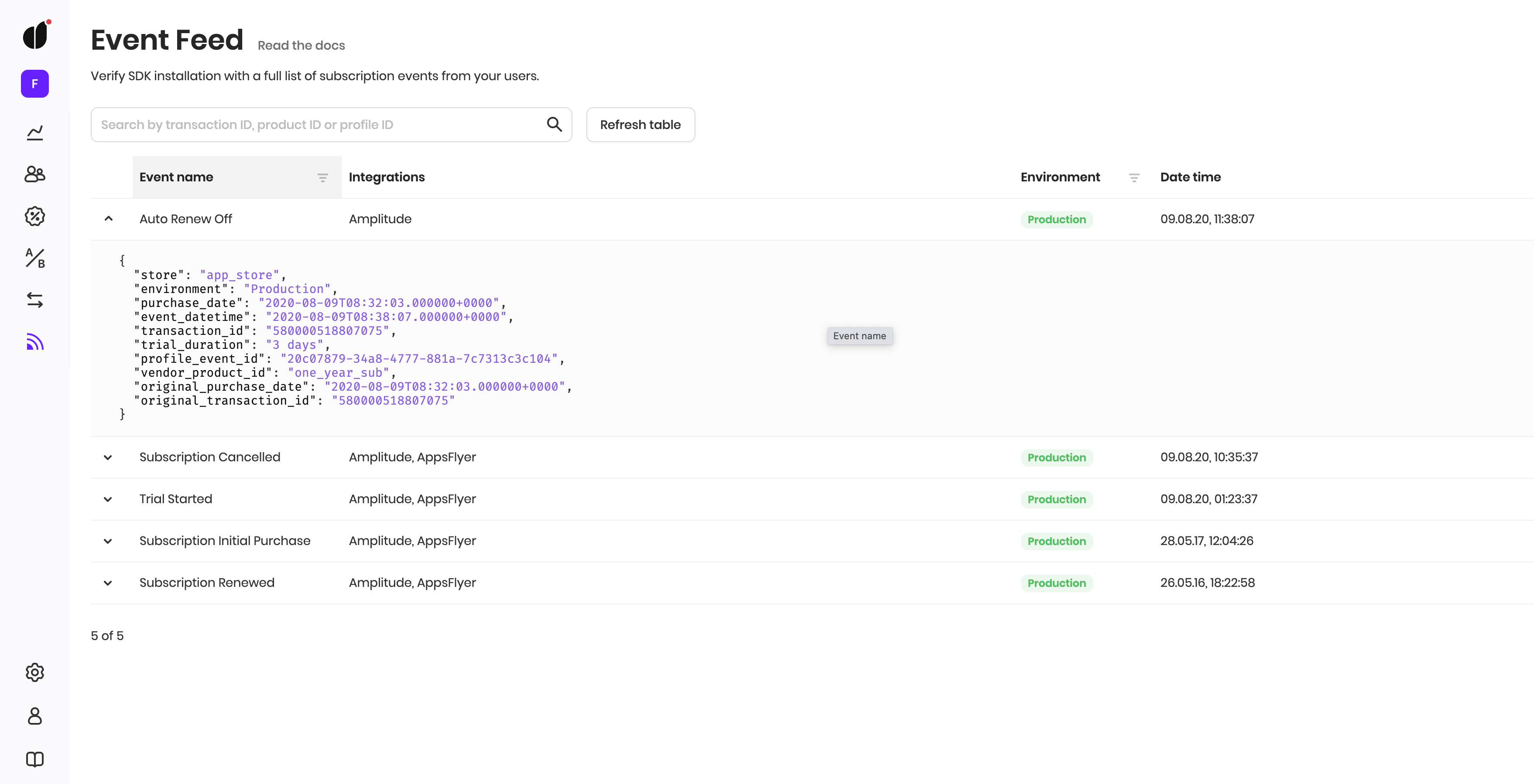This screenshot has height=784, width=1534.
Task: Open the Read the docs link
Action: point(301,45)
